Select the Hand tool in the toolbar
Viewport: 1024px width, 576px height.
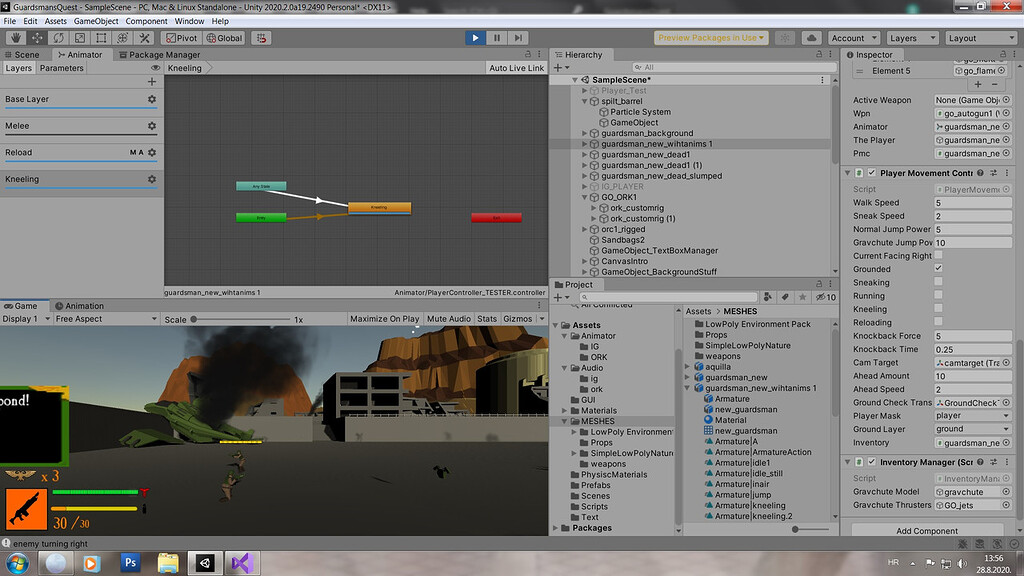tap(17, 38)
